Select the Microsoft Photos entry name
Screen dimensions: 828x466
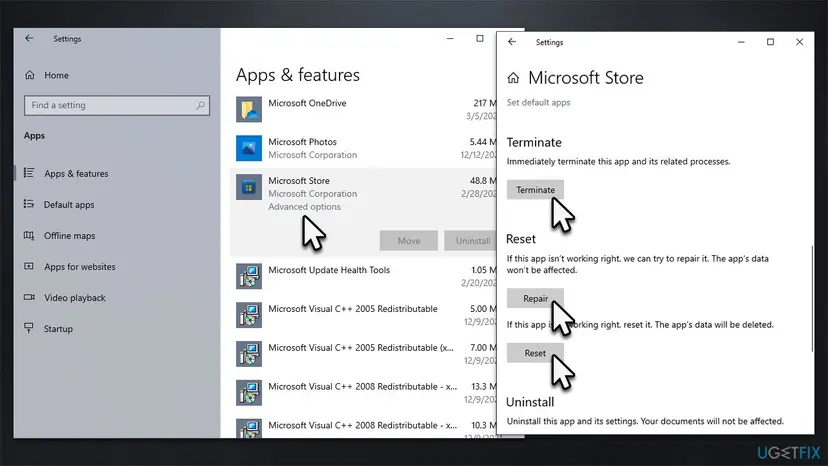point(302,142)
